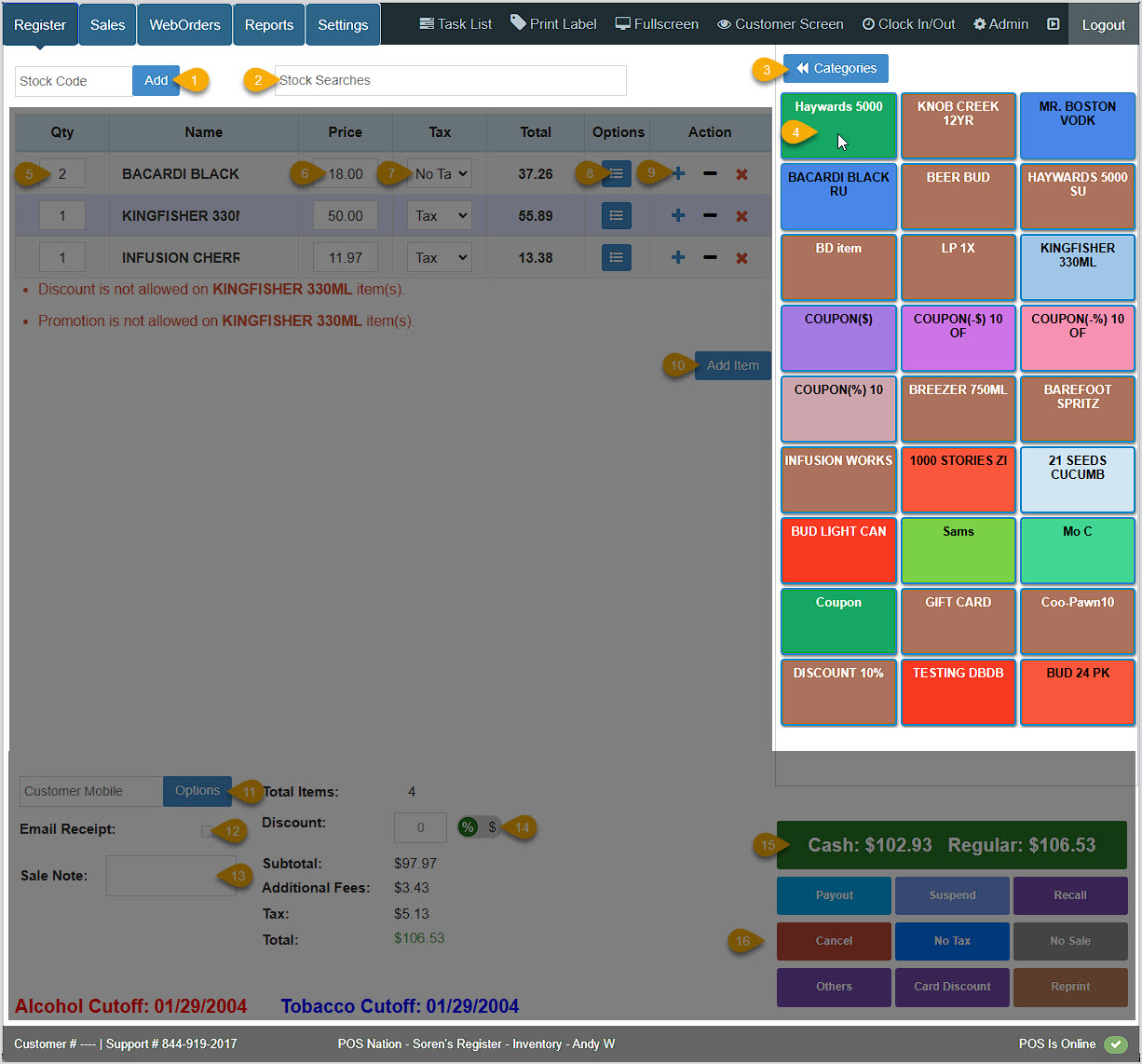Viewport: 1142px width, 1064px height.
Task: Open tax dropdown for KINGFISHER 330ML
Action: [x=440, y=216]
